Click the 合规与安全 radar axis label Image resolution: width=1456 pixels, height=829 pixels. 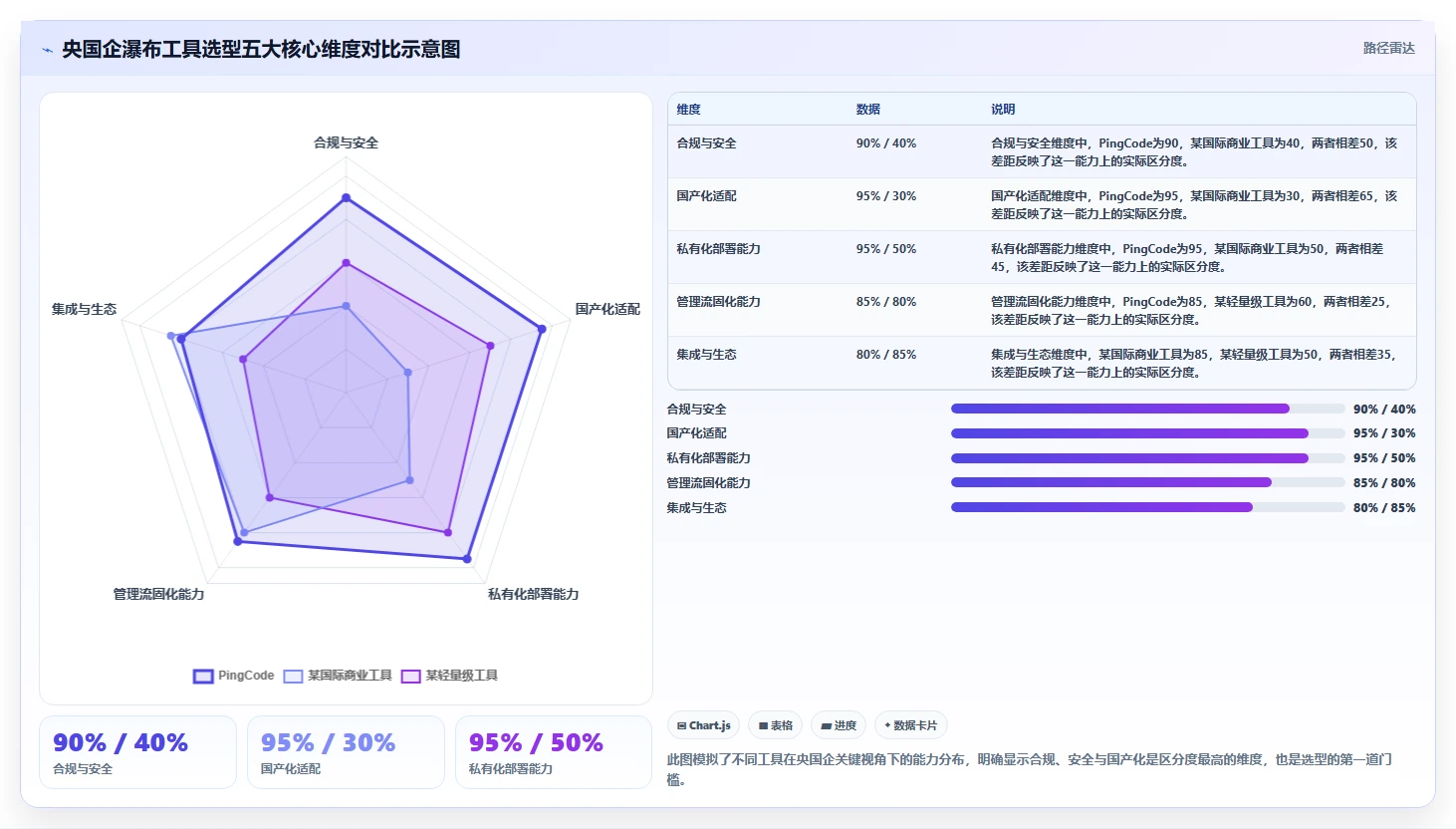pyautogui.click(x=346, y=142)
